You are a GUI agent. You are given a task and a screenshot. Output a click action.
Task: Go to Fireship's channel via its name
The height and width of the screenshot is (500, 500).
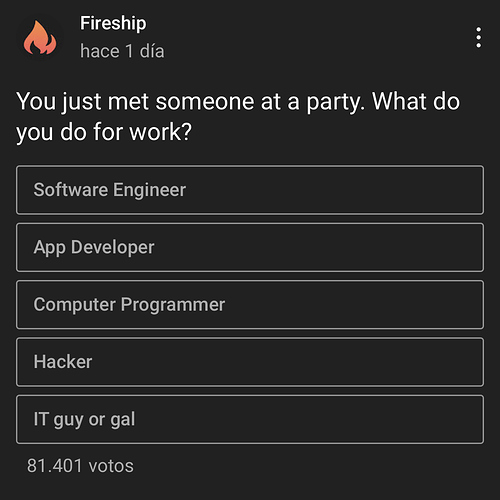(113, 24)
